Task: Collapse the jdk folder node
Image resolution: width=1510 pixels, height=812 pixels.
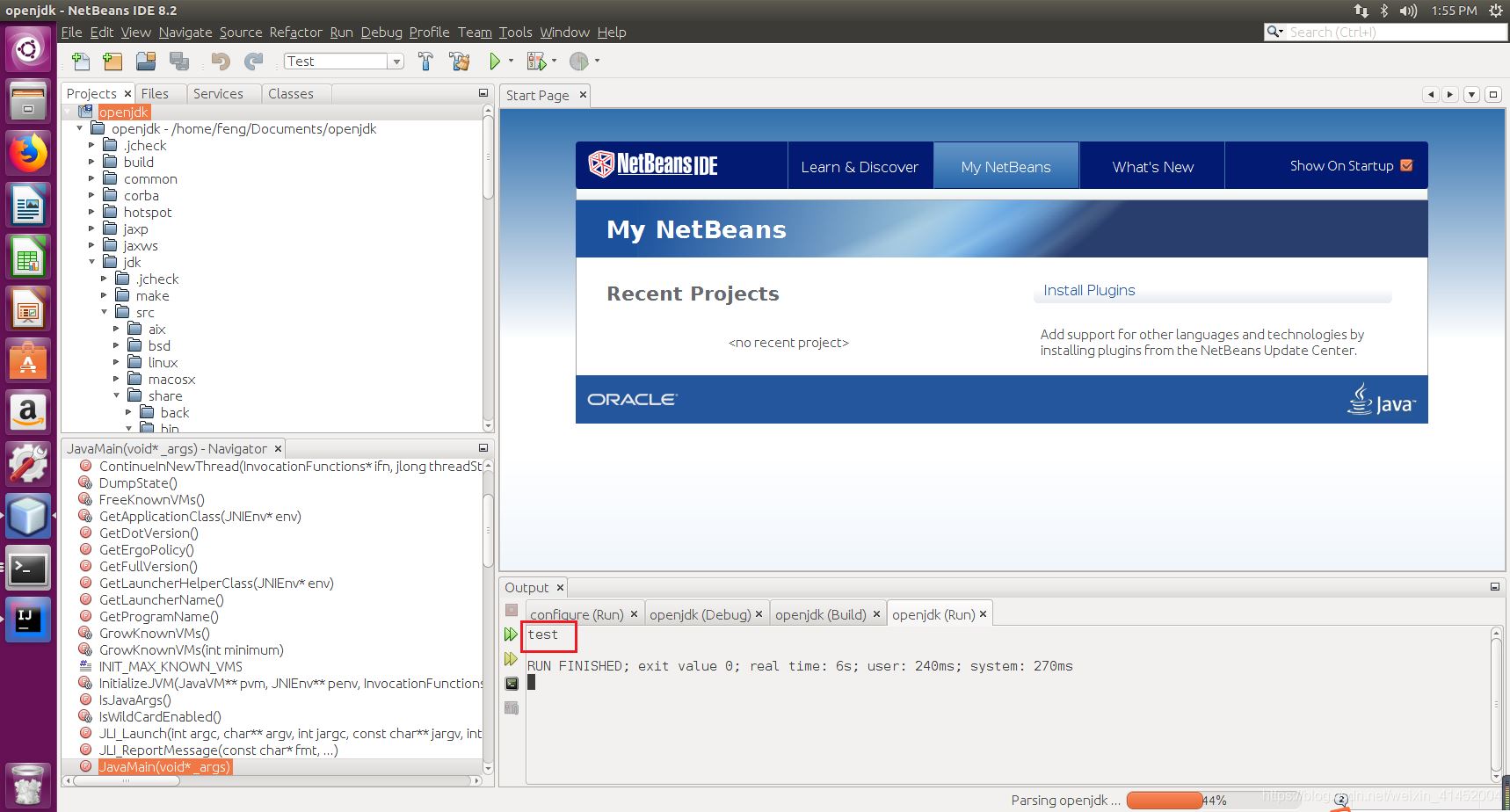Action: click(x=91, y=262)
